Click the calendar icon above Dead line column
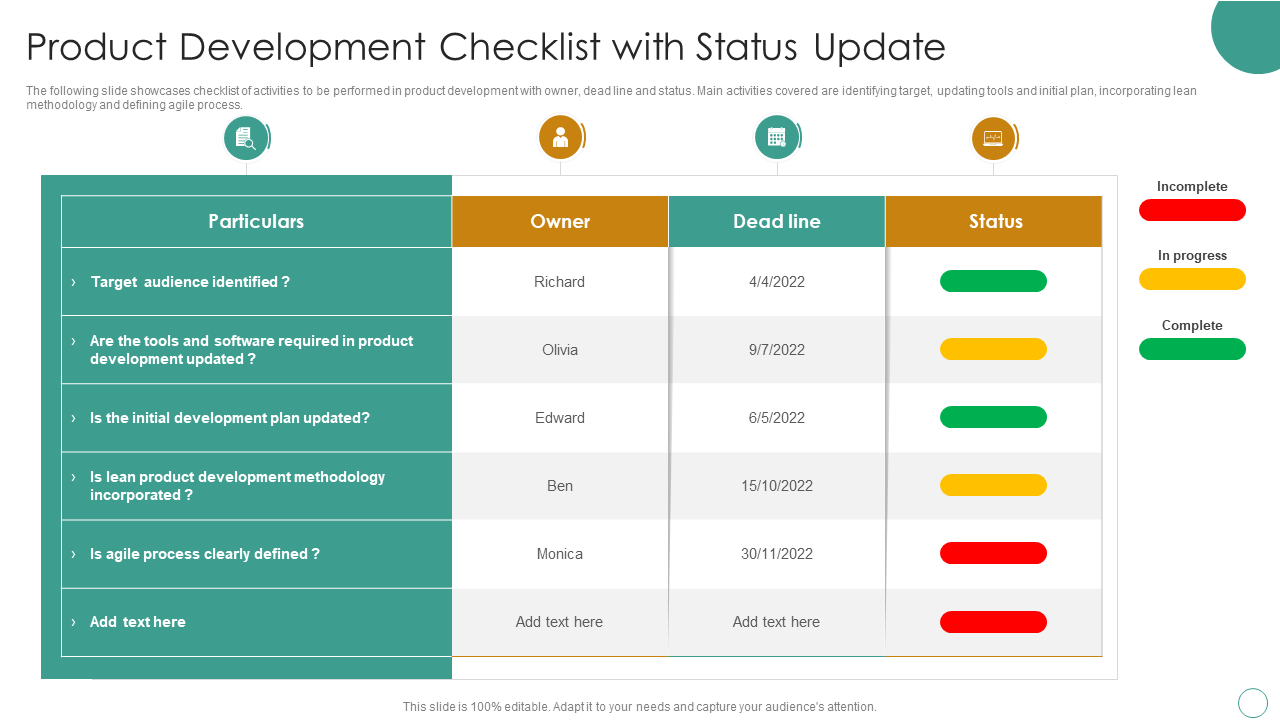This screenshot has width=1280, height=720. [776, 137]
